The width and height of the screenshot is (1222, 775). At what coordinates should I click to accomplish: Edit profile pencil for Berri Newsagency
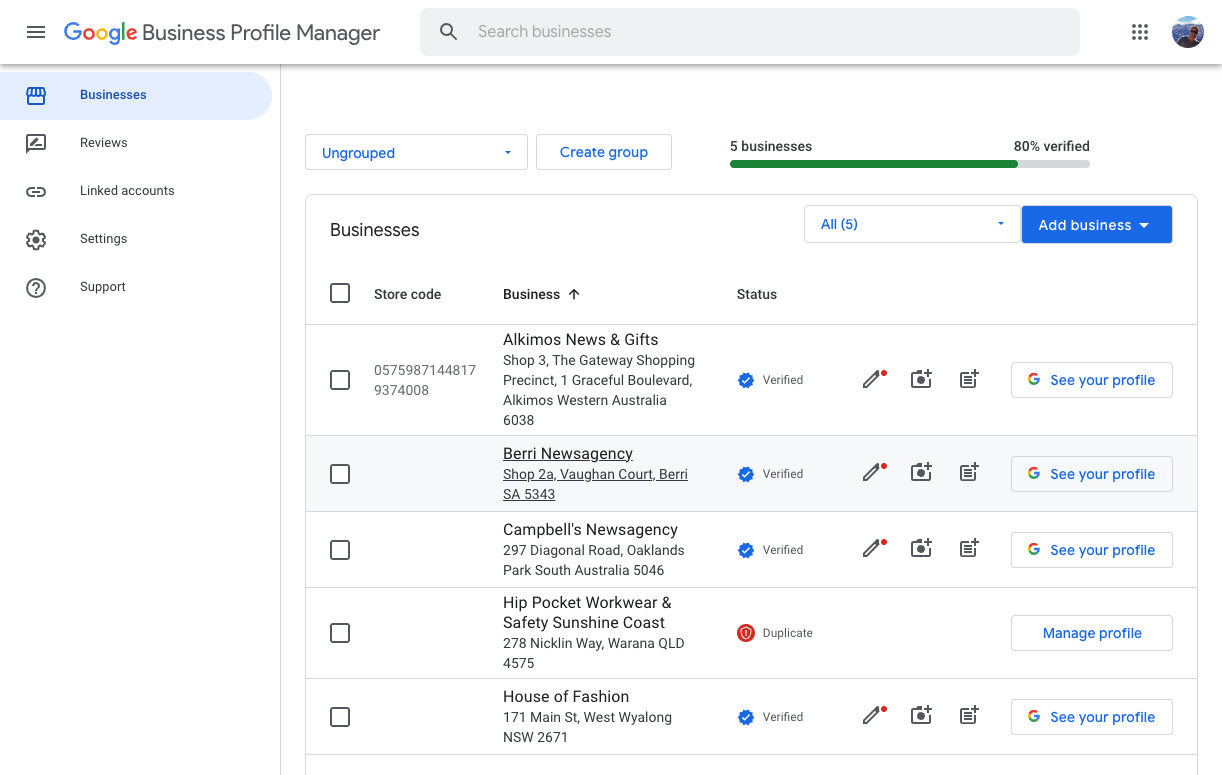point(874,474)
